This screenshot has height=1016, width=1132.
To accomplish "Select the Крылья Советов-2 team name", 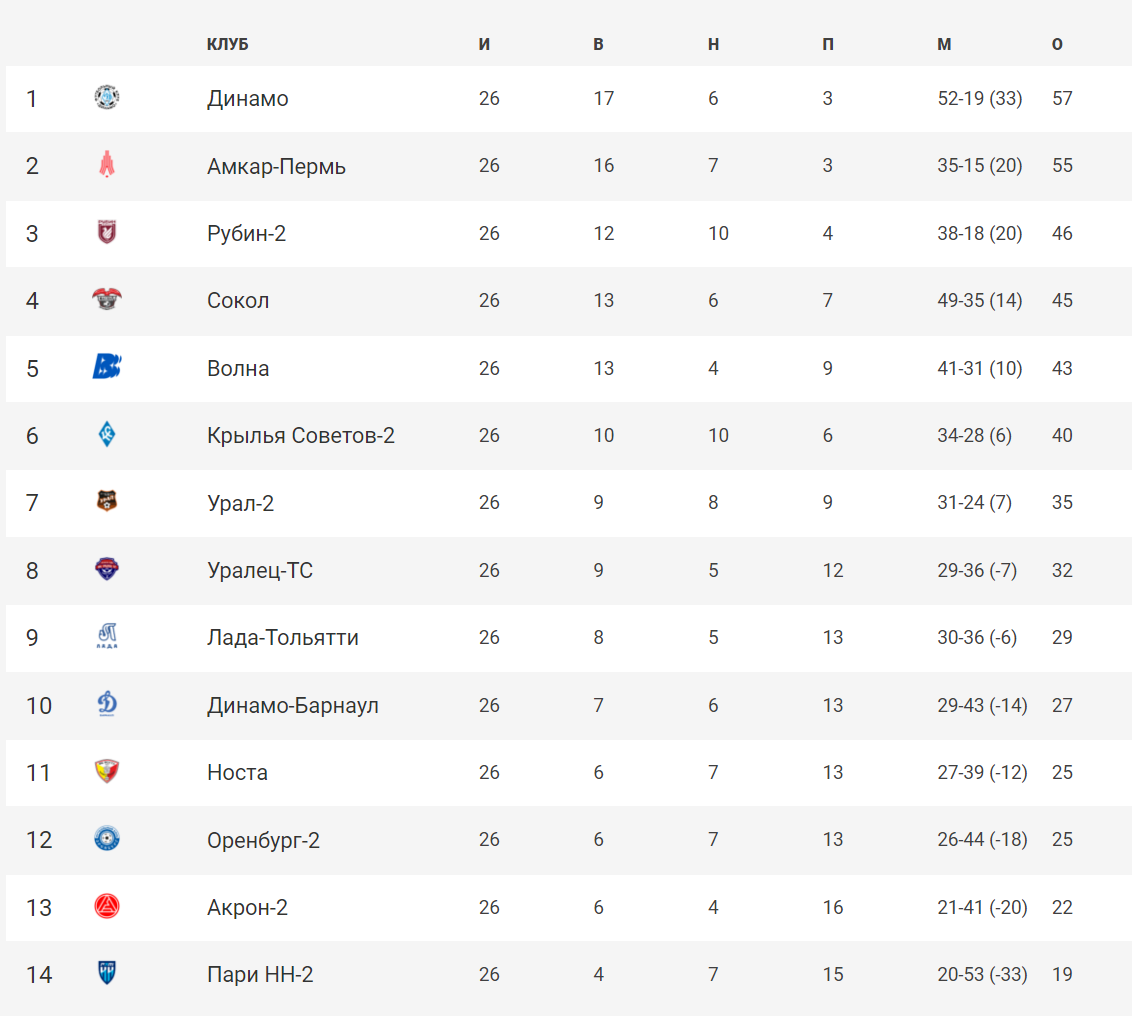I will coord(300,435).
